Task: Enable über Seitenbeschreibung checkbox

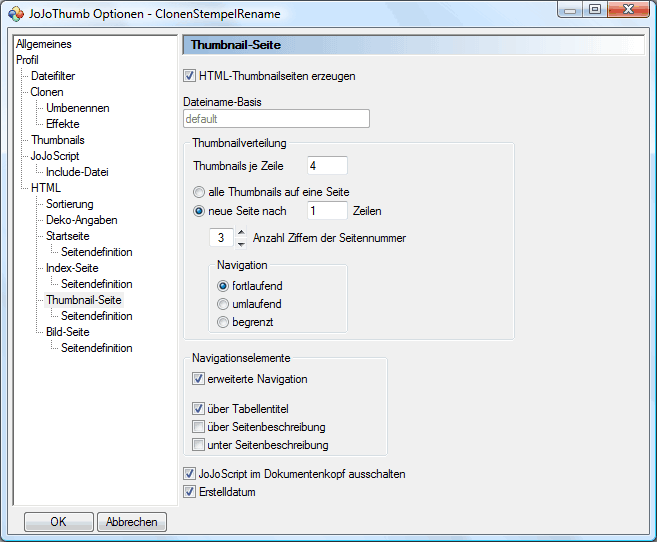Action: (198, 426)
